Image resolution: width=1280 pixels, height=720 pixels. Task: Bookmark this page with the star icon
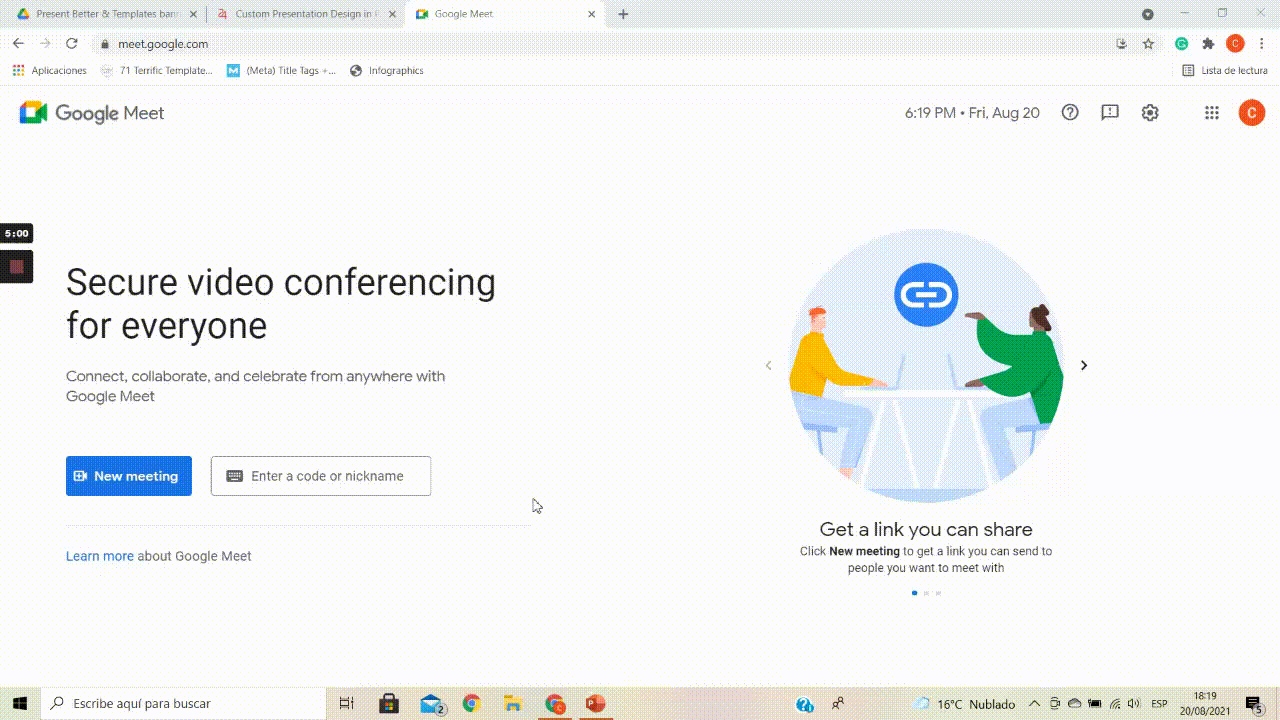click(x=1149, y=44)
